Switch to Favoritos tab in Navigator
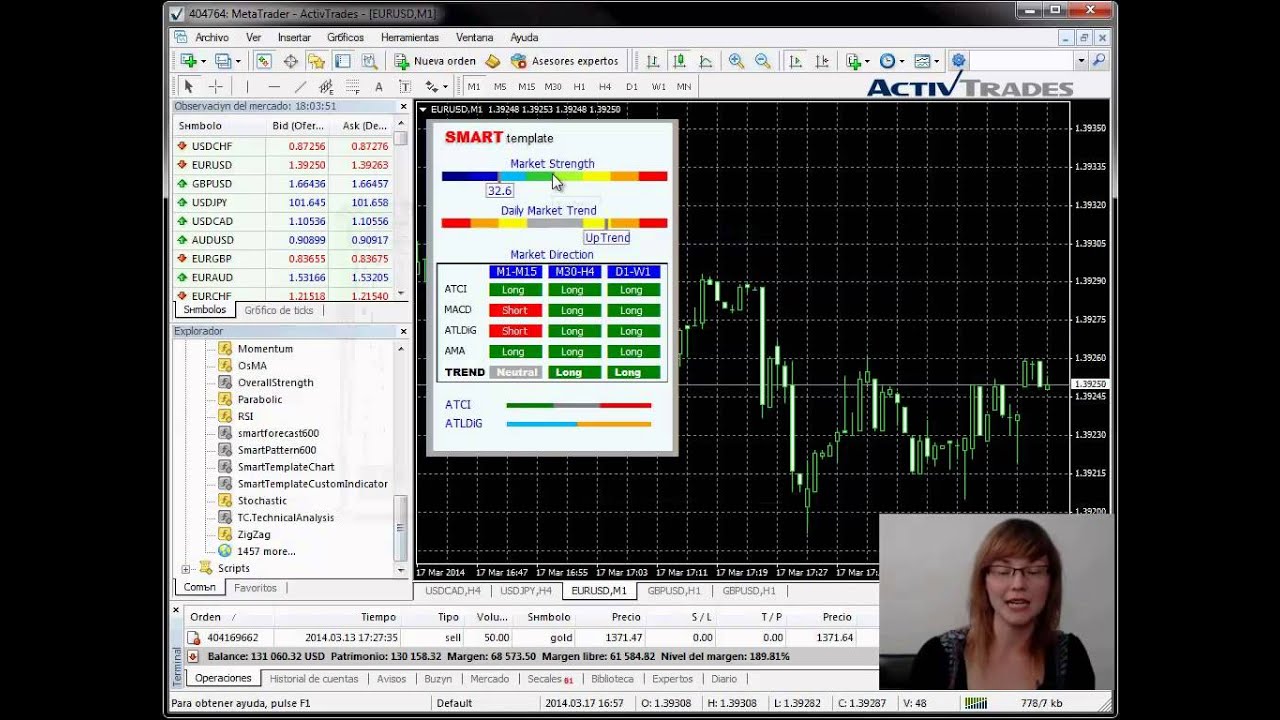This screenshot has height=720, width=1280. tap(255, 588)
